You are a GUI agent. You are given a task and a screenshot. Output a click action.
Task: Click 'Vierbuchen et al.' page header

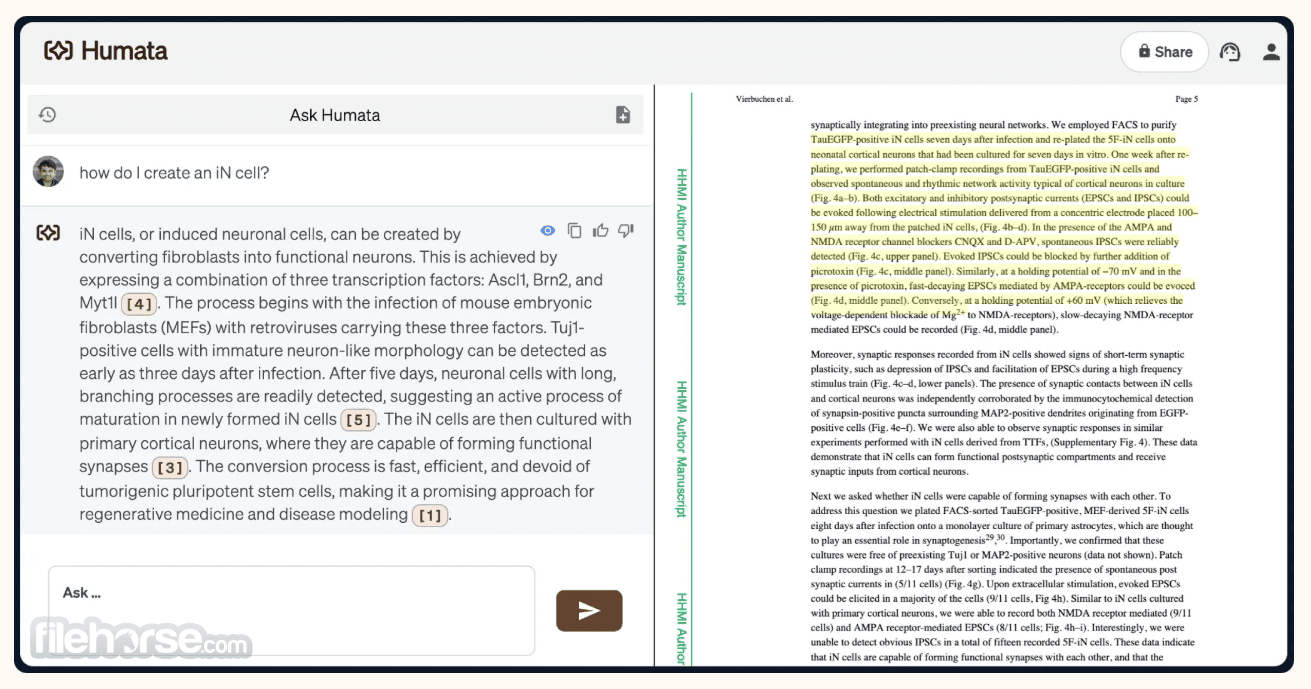pyautogui.click(x=764, y=99)
